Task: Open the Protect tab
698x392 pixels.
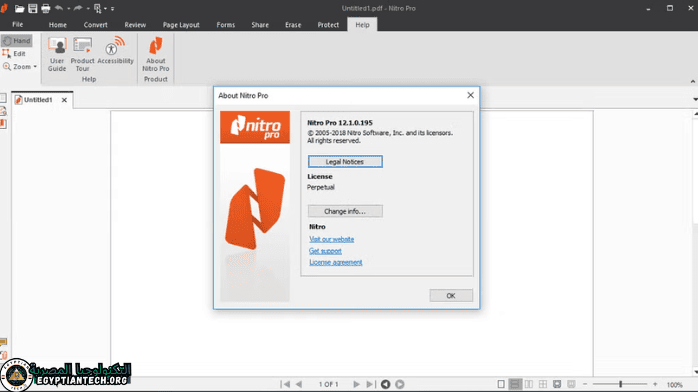Action: pos(328,25)
